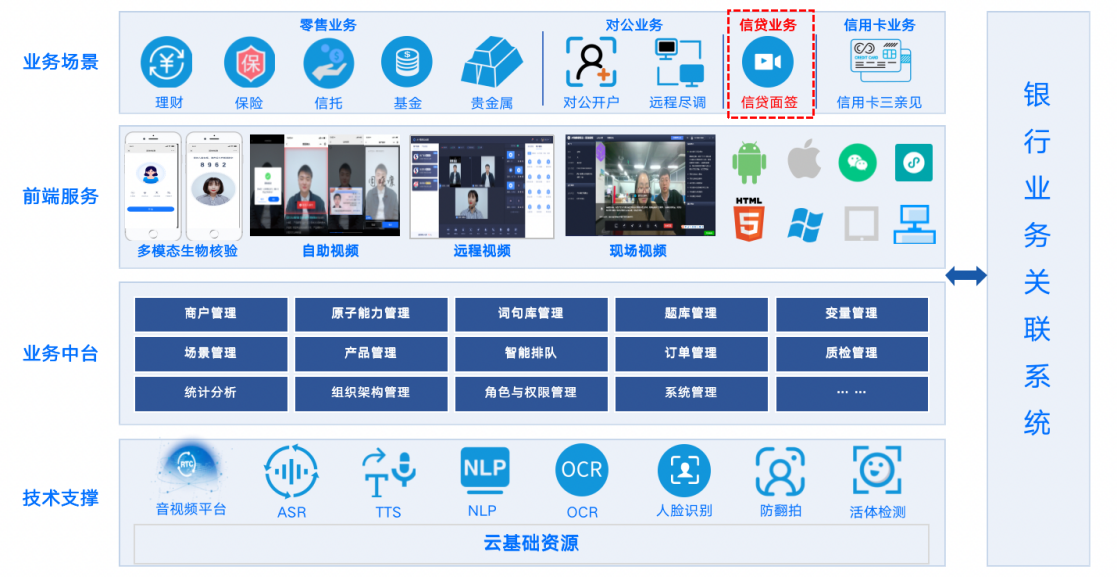Image resolution: width=1117 pixels, height=577 pixels.
Task: Click the 云基础资源 cloud resource bar
Action: [x=531, y=545]
